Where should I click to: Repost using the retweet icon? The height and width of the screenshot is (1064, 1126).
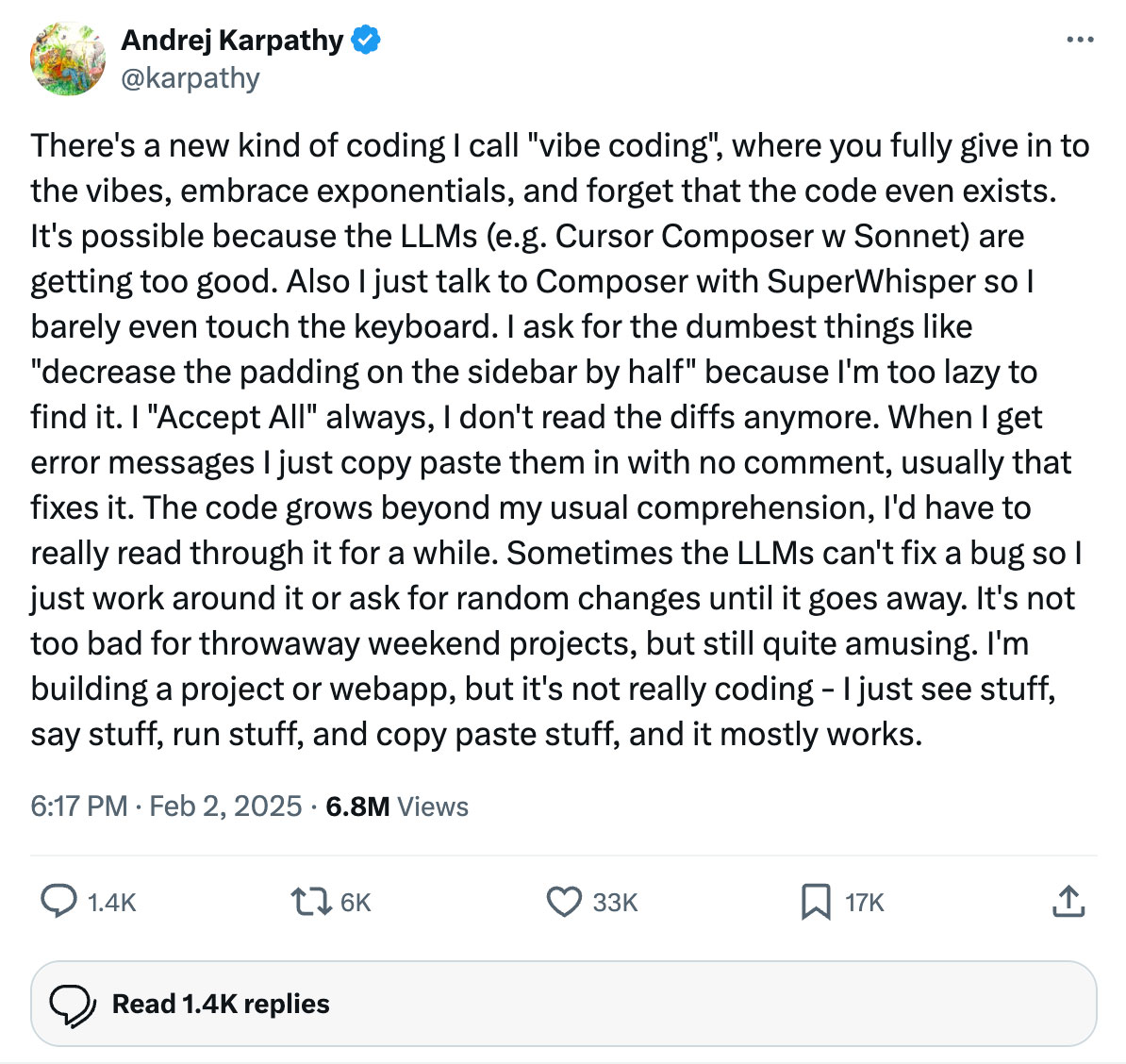coord(311,902)
